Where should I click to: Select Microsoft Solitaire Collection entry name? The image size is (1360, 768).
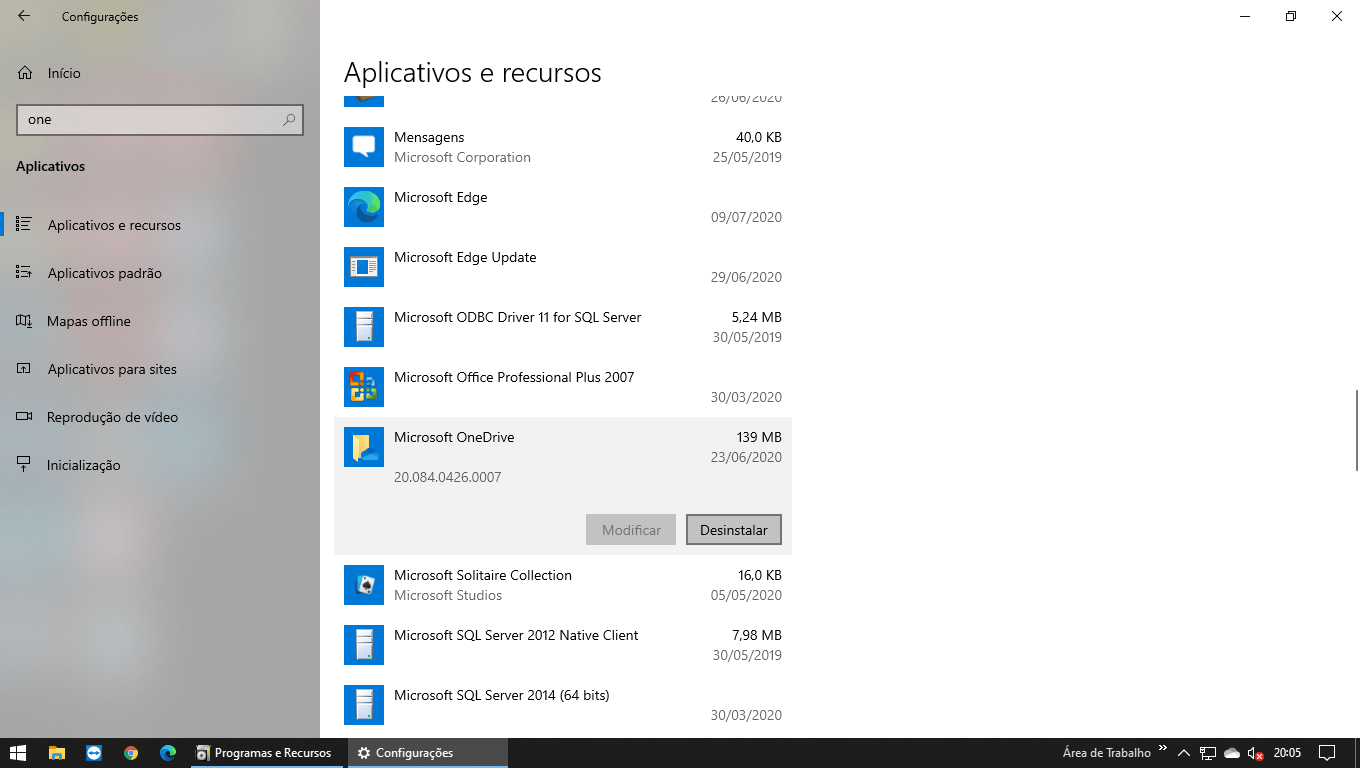[483, 575]
